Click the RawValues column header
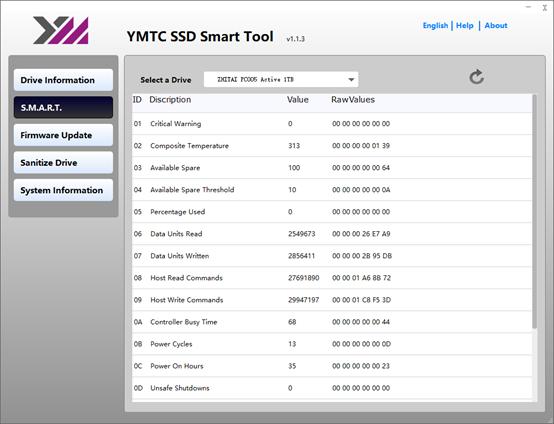 pyautogui.click(x=353, y=100)
